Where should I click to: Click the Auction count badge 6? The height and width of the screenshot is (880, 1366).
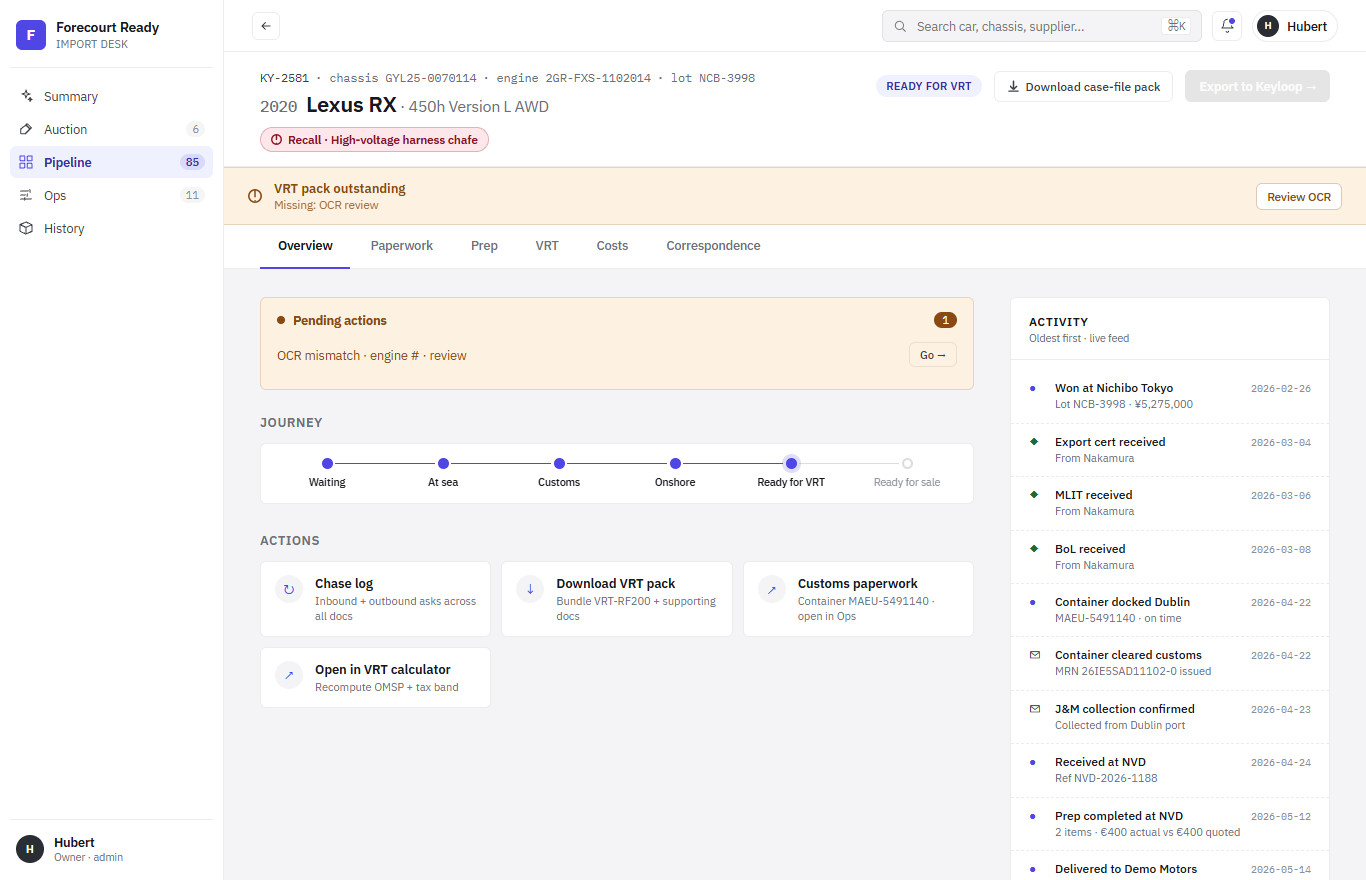coord(195,129)
